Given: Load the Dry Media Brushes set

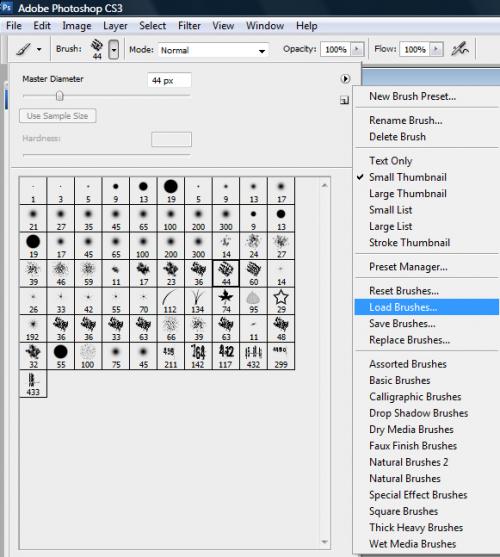Looking at the screenshot, I should [426, 429].
